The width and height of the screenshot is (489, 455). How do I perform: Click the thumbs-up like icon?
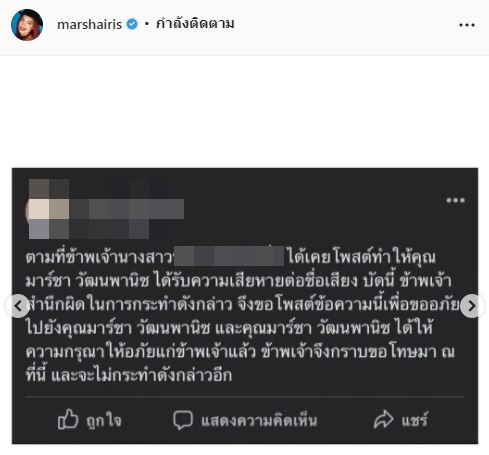(x=68, y=419)
